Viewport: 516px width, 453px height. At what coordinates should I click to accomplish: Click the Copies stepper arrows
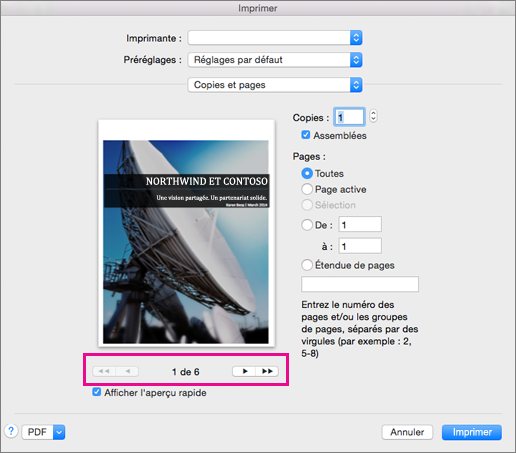coord(373,117)
